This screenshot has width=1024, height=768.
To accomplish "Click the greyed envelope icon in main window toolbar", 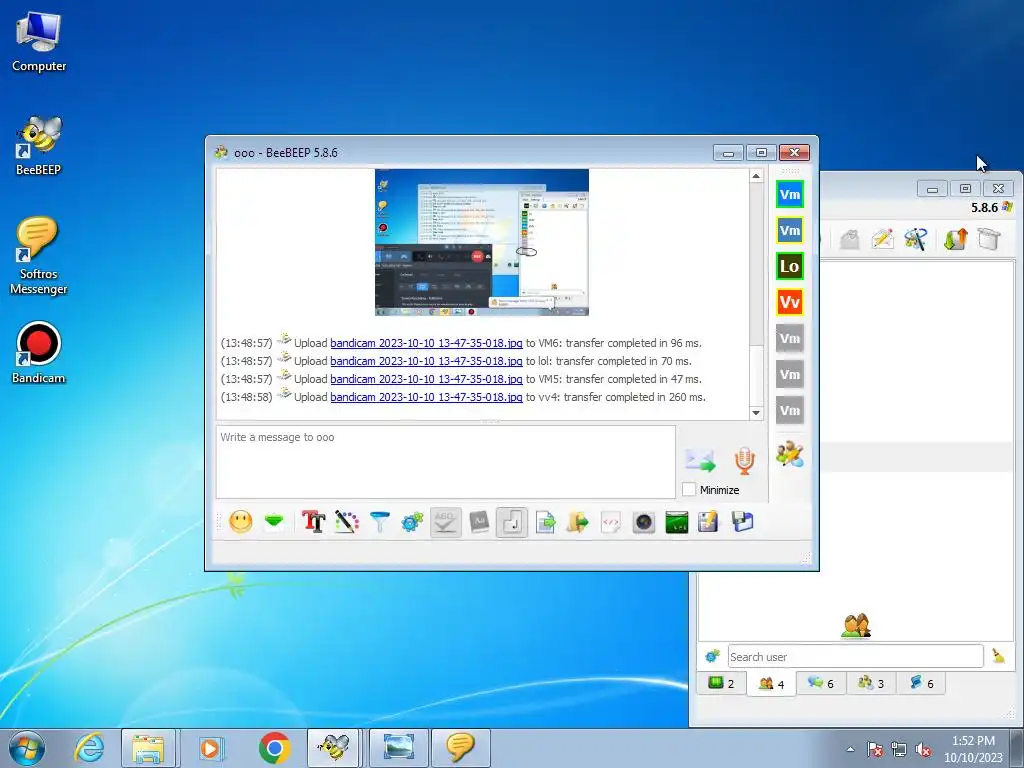I will click(849, 239).
